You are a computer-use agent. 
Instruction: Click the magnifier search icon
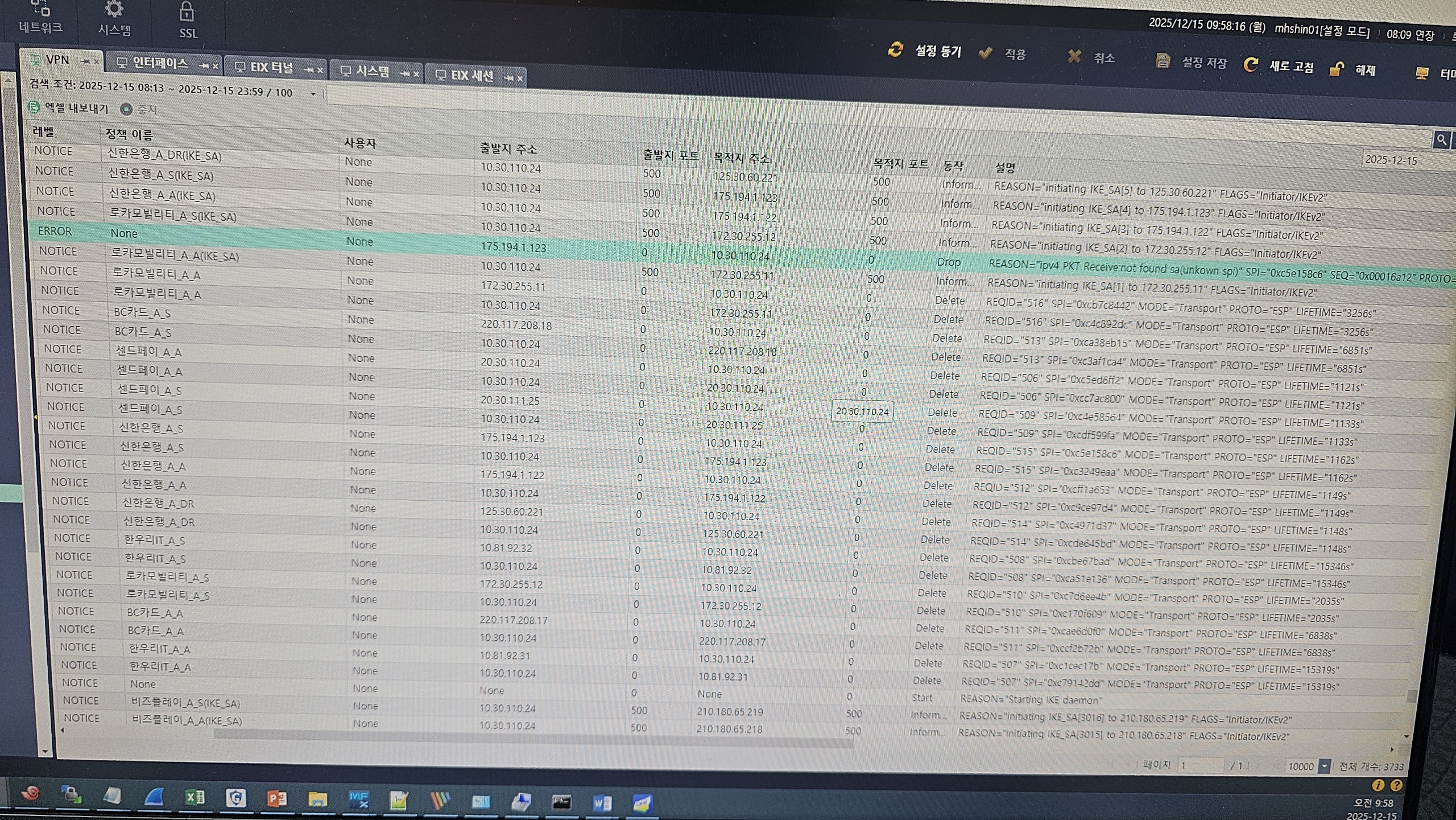1441,139
